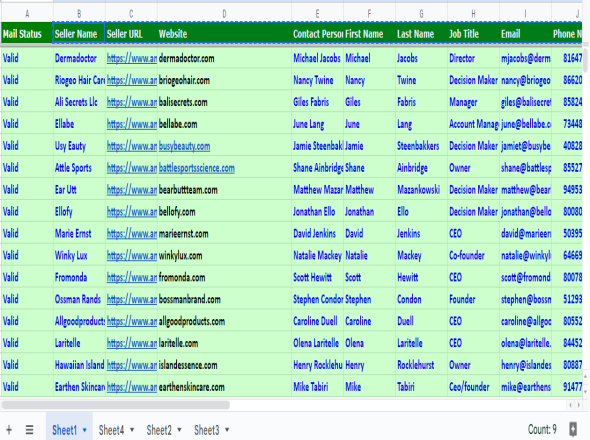Screen dimensions: 590x440
Task: Open Seller URL link in Winky Lux row
Action: (x=132, y=256)
